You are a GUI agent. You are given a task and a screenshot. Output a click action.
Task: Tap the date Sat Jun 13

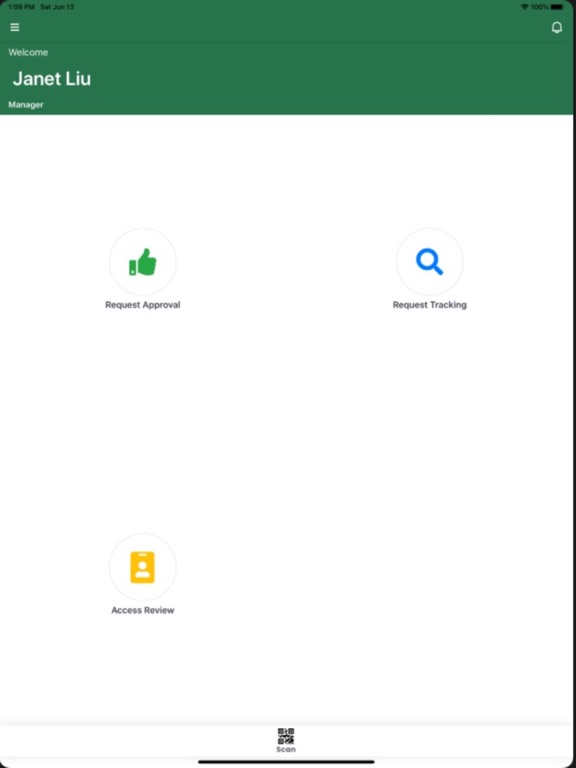pyautogui.click(x=57, y=7)
